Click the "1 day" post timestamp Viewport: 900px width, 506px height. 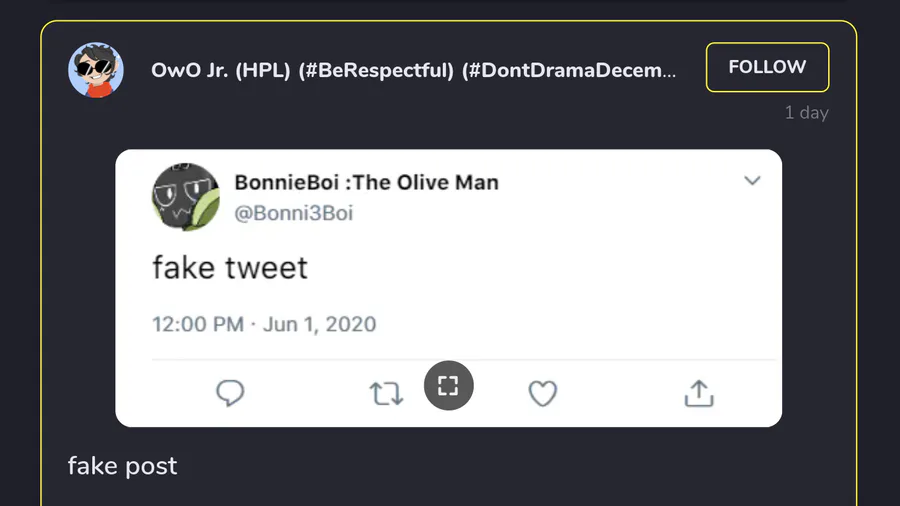806,113
